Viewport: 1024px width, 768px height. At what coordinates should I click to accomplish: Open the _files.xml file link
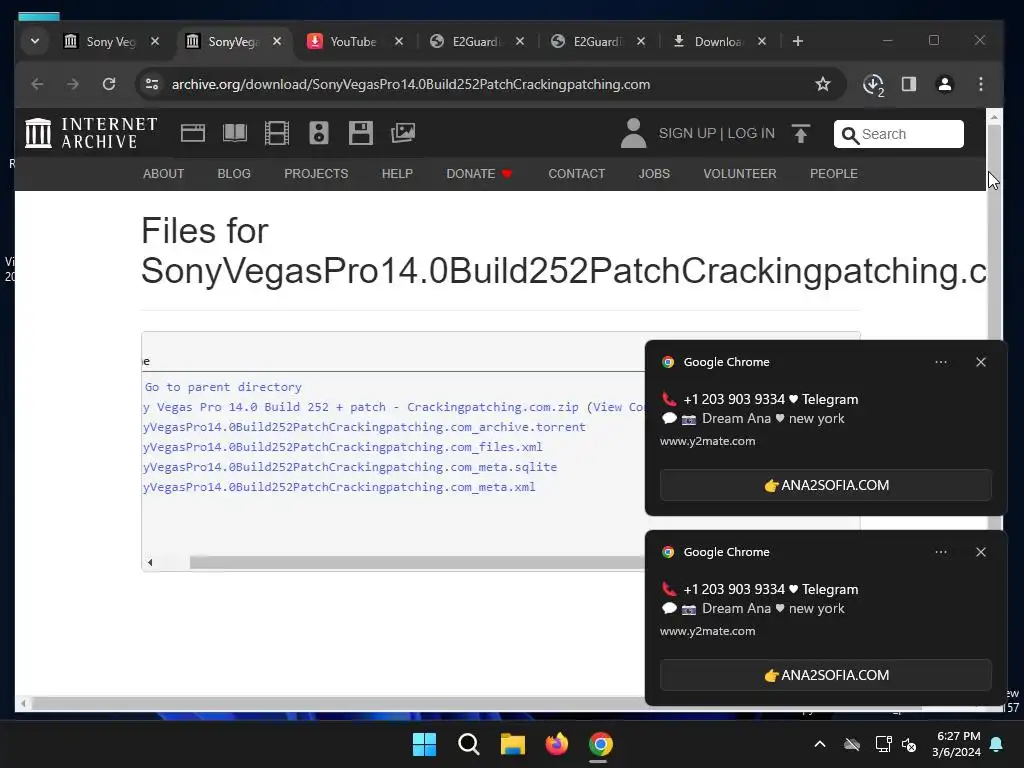pos(343,447)
